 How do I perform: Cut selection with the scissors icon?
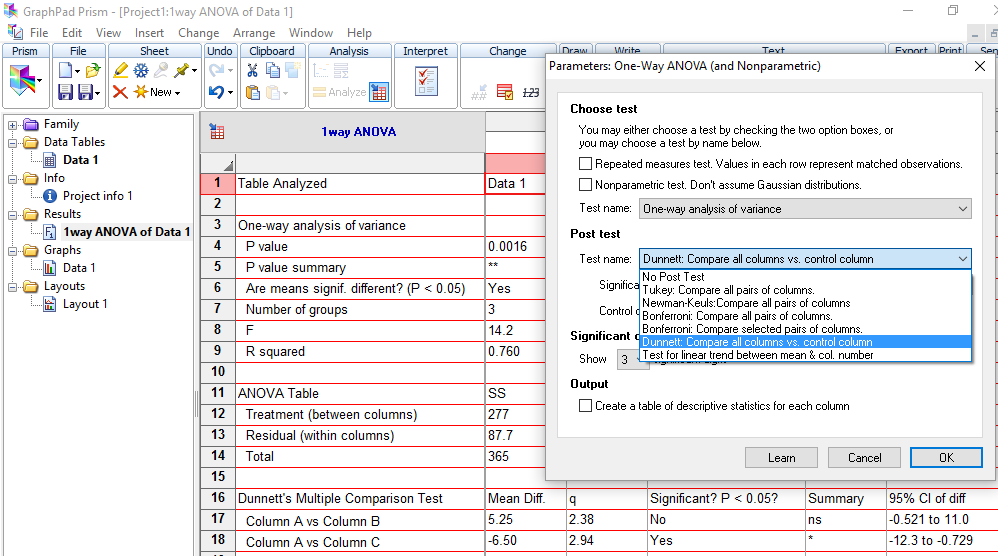[253, 71]
